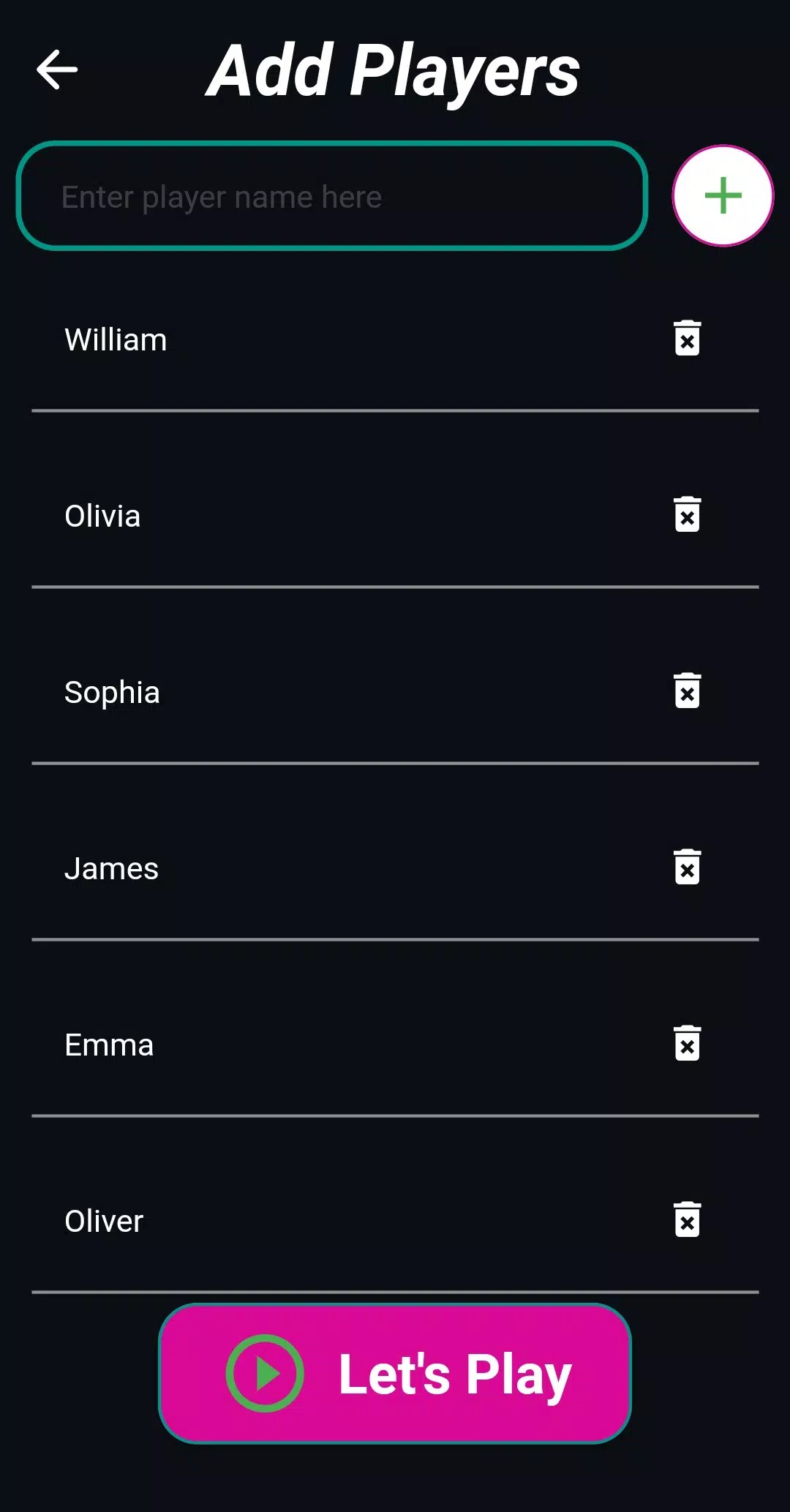Click the Add Players heading
Screen dimensions: 790x1512
[393, 71]
